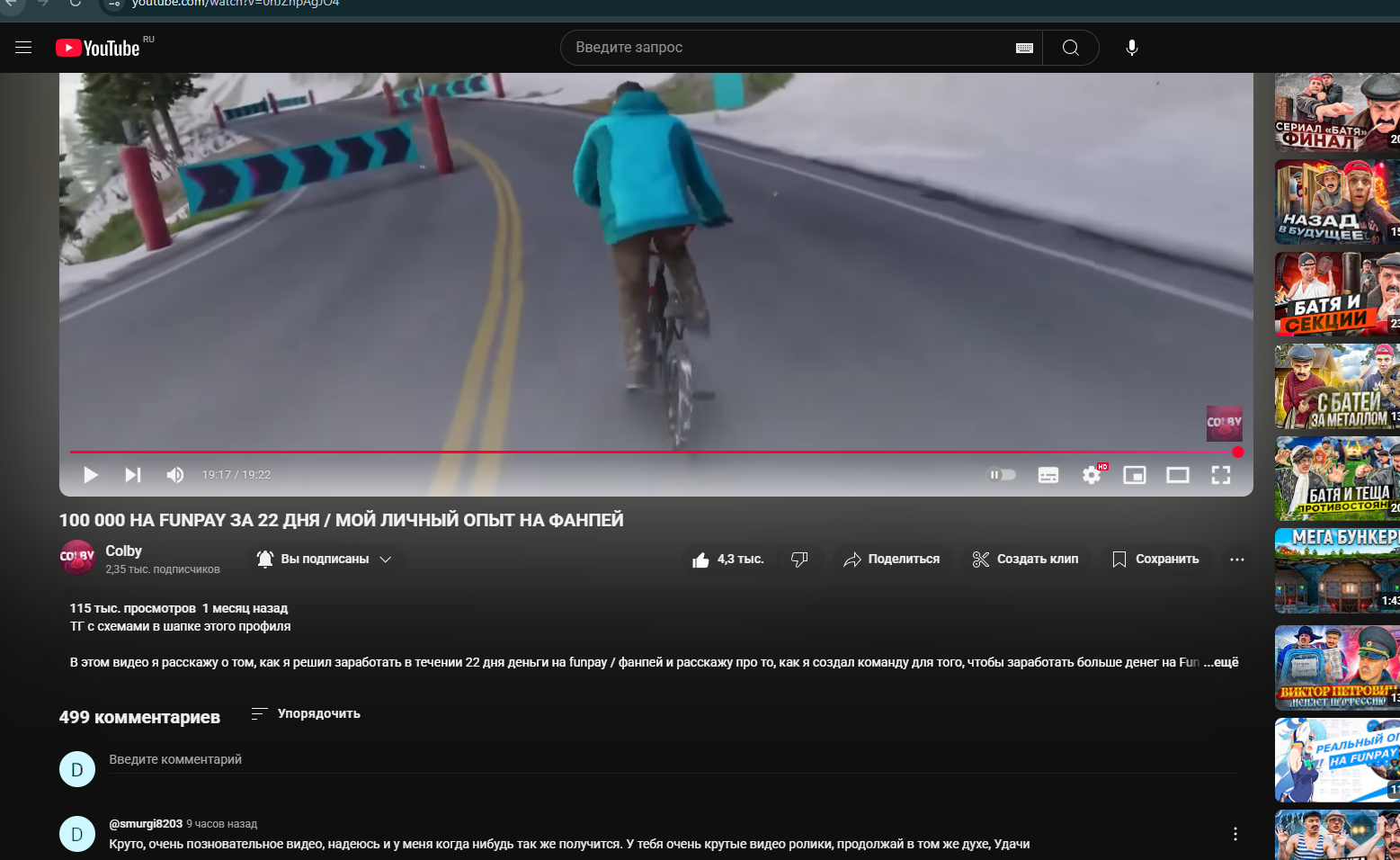This screenshot has width=1400, height=860.
Task: Open the Упорядочить comment sort menu
Action: point(306,713)
